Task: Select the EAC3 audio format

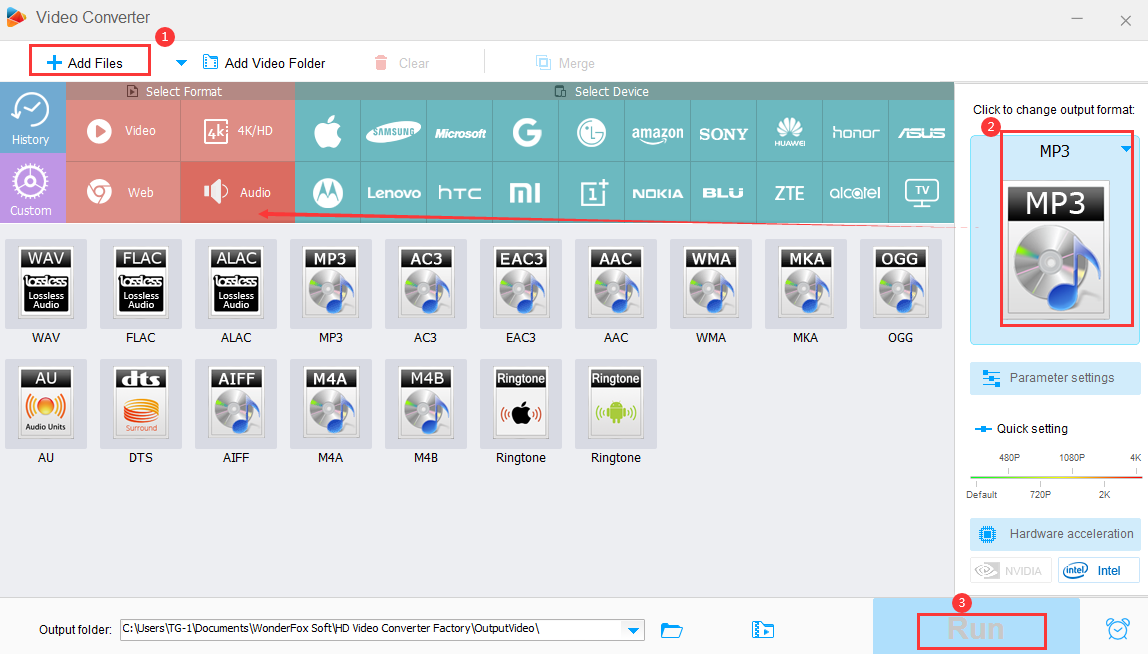Action: point(521,283)
